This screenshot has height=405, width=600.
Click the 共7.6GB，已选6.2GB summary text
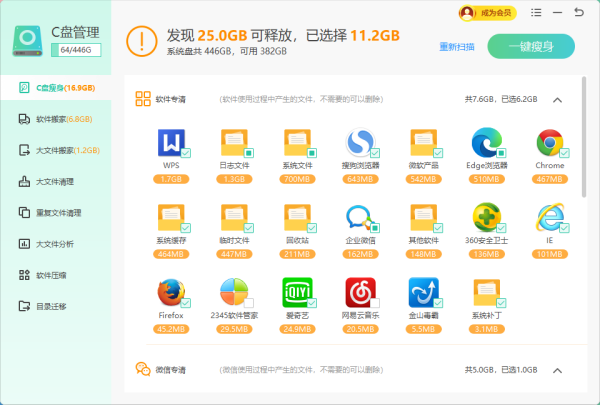[501, 99]
